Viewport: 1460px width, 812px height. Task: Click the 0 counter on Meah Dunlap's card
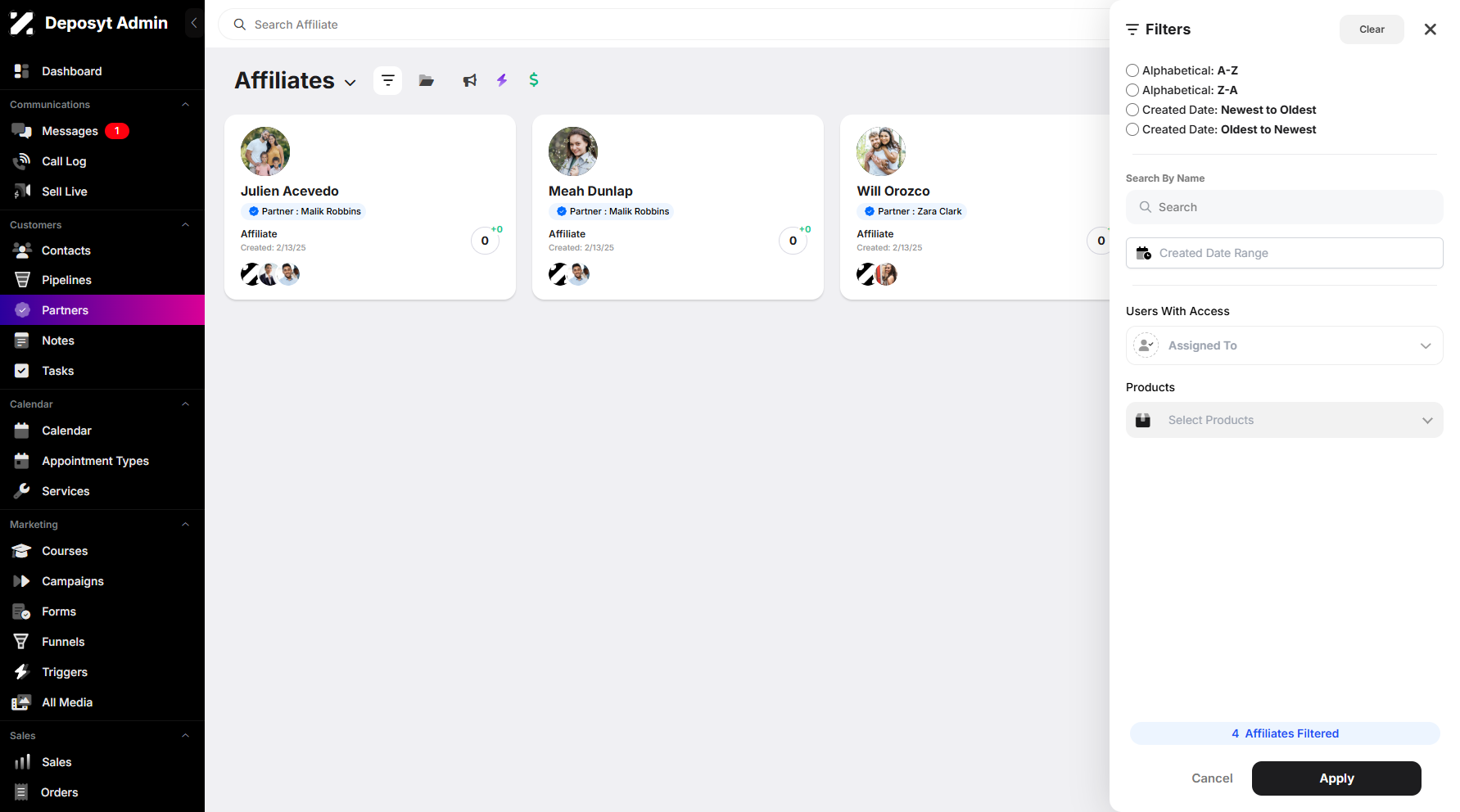click(x=793, y=241)
